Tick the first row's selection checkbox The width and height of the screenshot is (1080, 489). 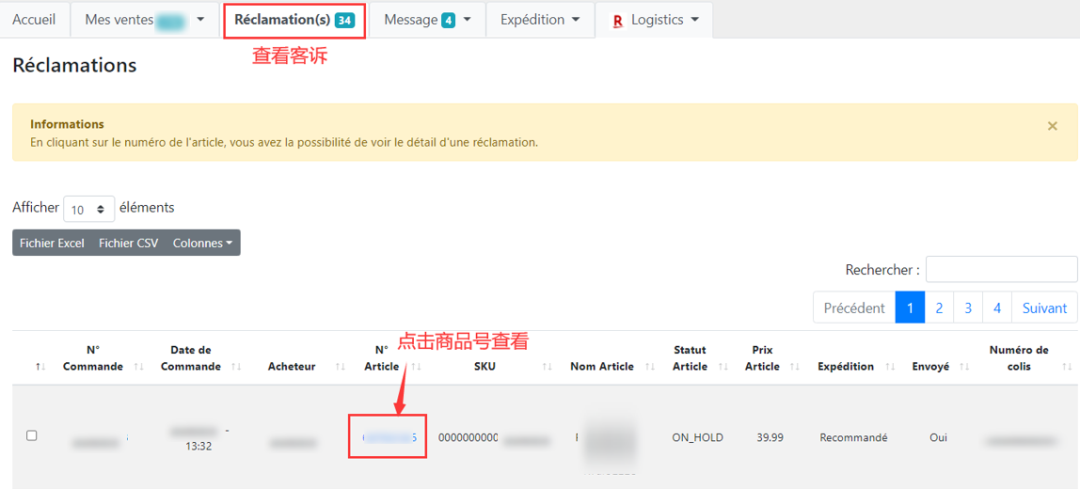click(31, 435)
